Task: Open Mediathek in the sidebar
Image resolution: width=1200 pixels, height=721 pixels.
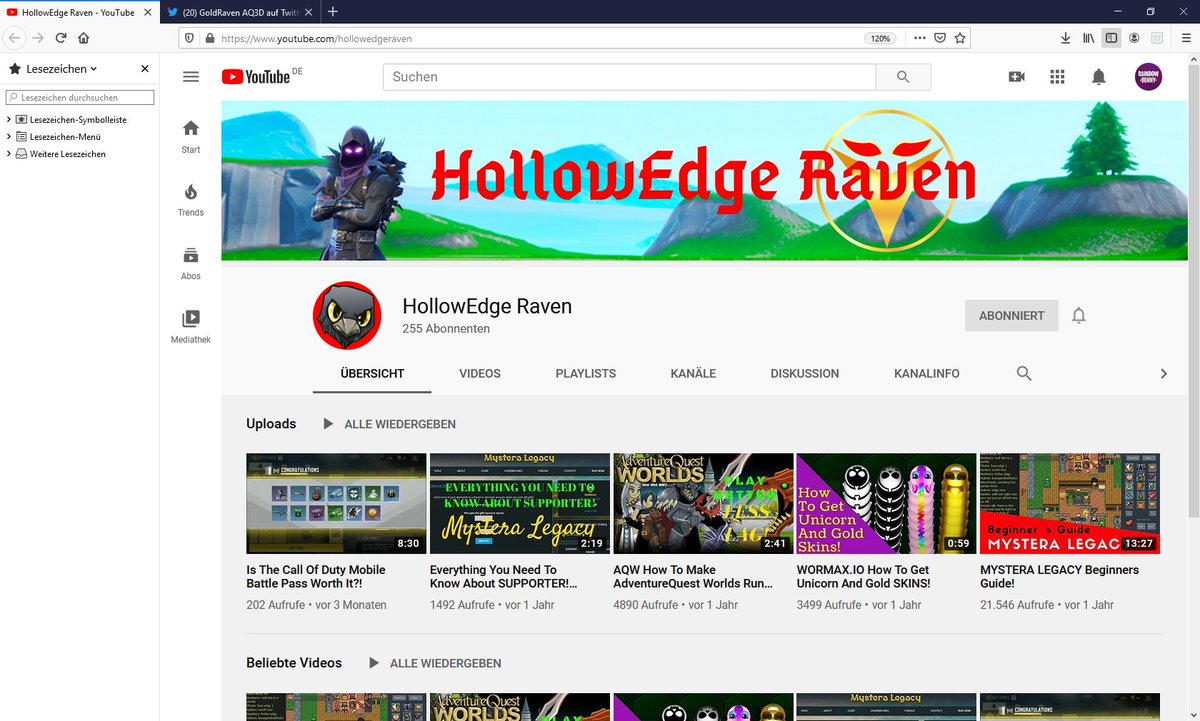Action: pyautogui.click(x=191, y=327)
